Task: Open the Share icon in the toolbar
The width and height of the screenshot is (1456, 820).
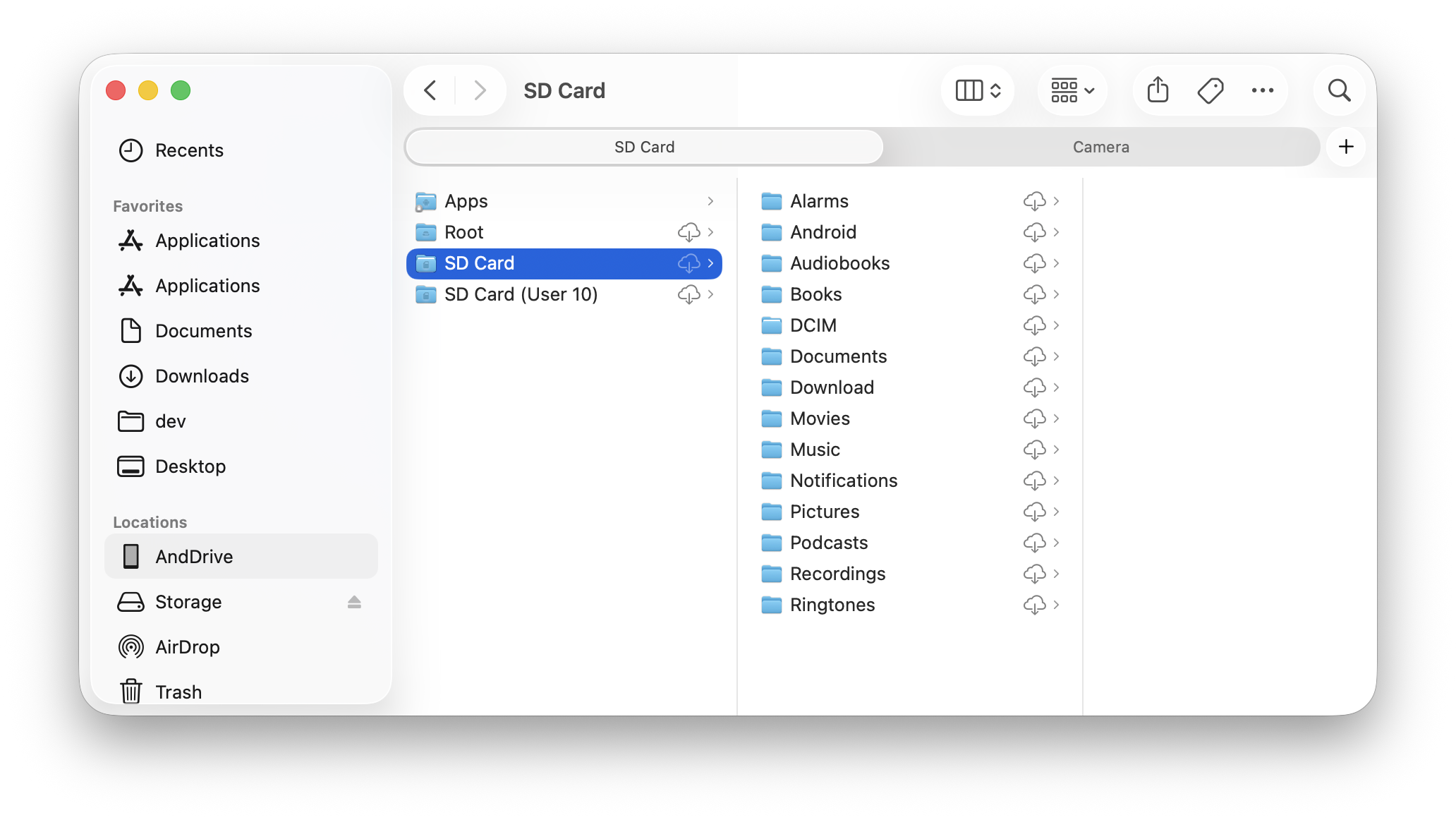Action: pyautogui.click(x=1157, y=90)
